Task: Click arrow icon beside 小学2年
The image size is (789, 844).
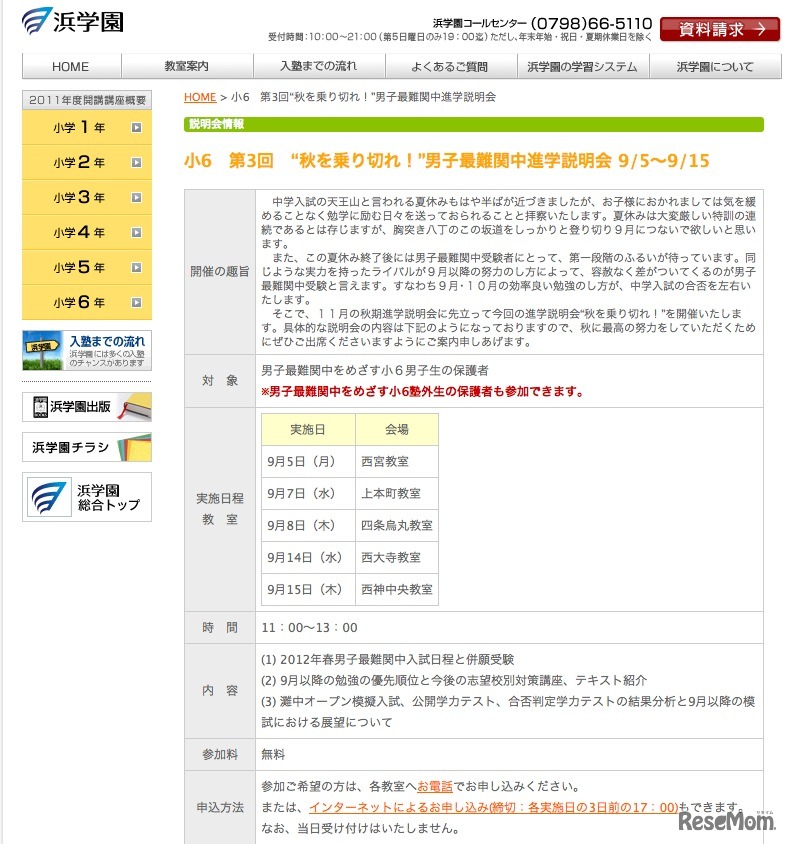Action: [x=137, y=163]
